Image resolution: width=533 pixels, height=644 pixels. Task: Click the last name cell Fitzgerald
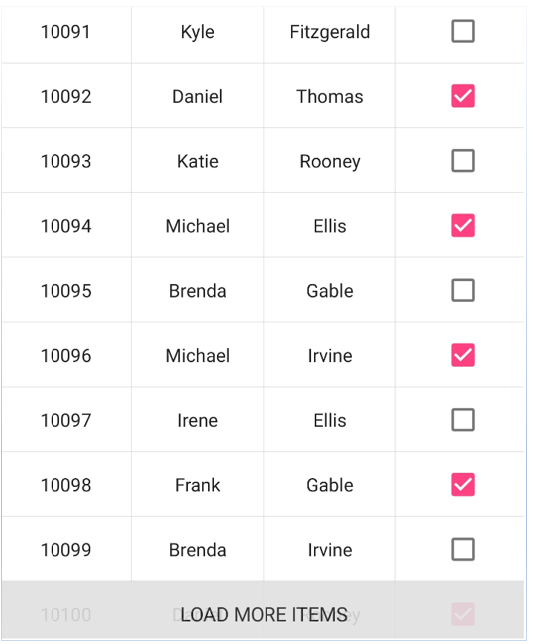[x=330, y=32]
